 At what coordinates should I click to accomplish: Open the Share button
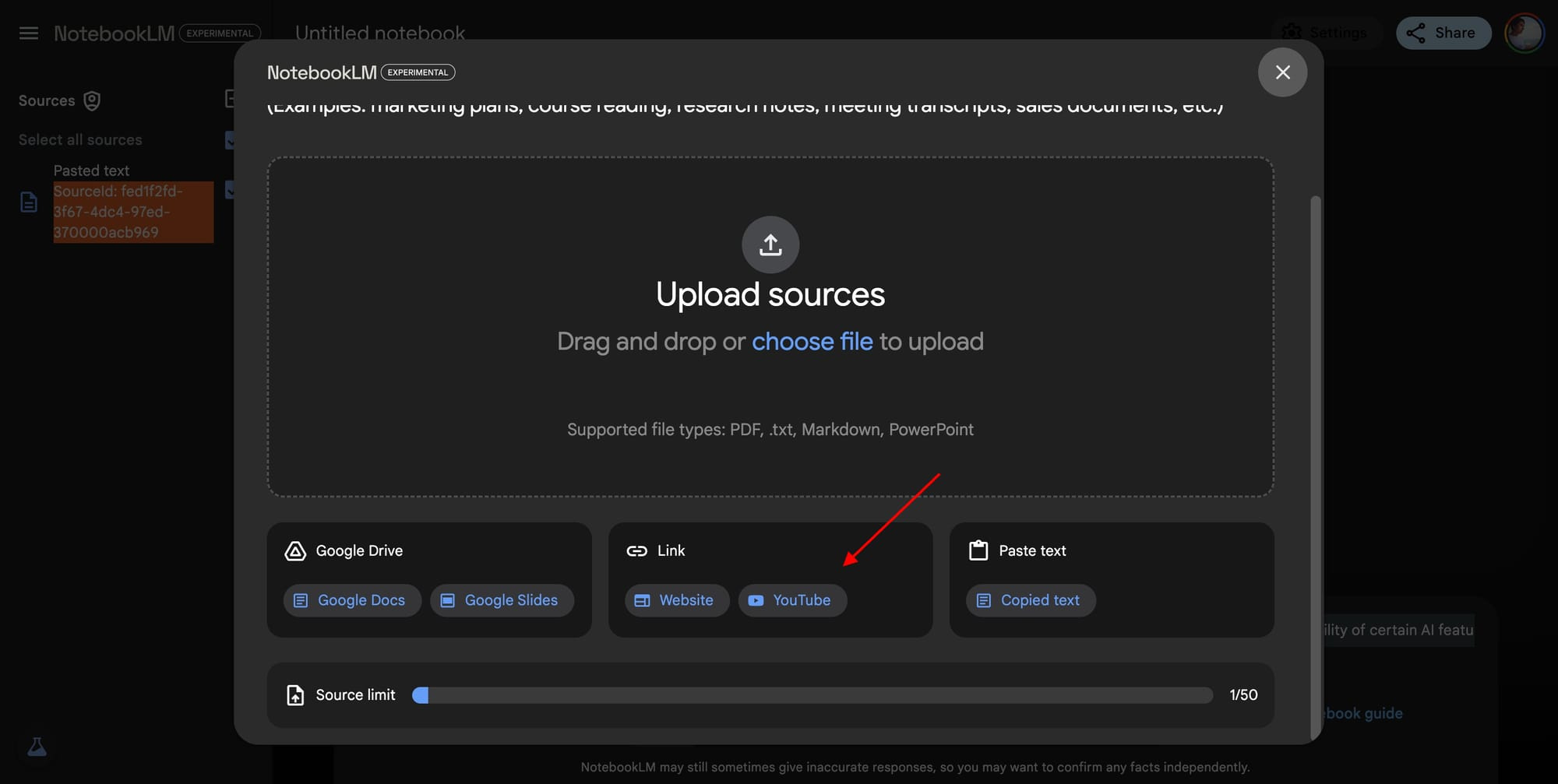pos(1443,33)
